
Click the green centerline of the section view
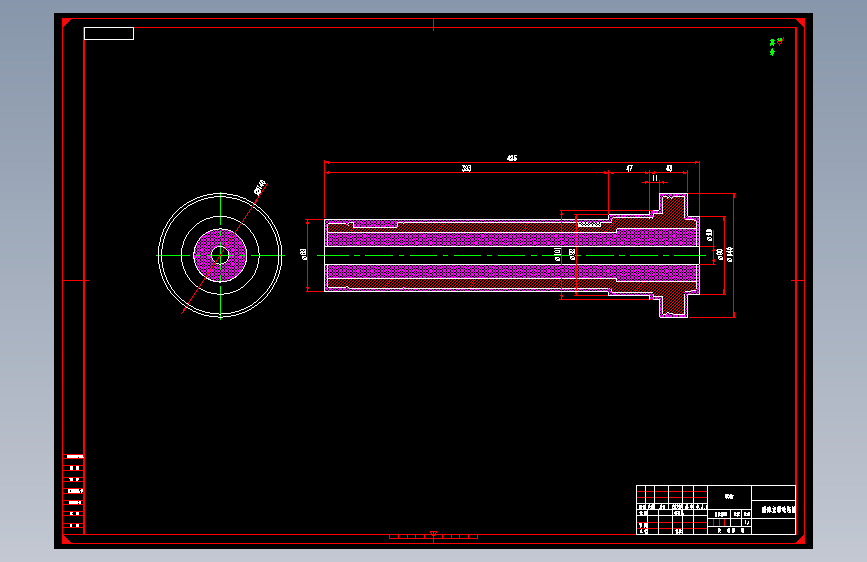tap(511, 256)
